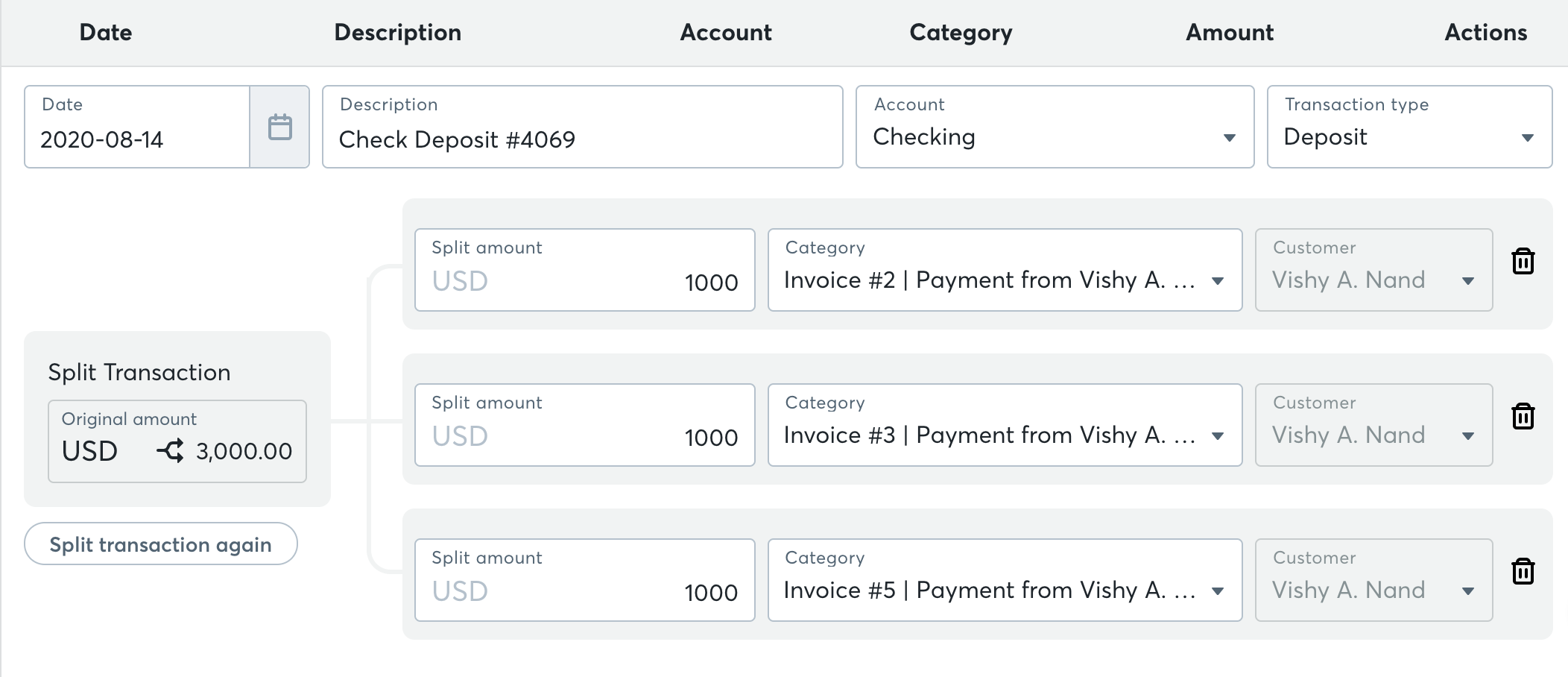Click the Date column header
1568x677 pixels.
[106, 33]
